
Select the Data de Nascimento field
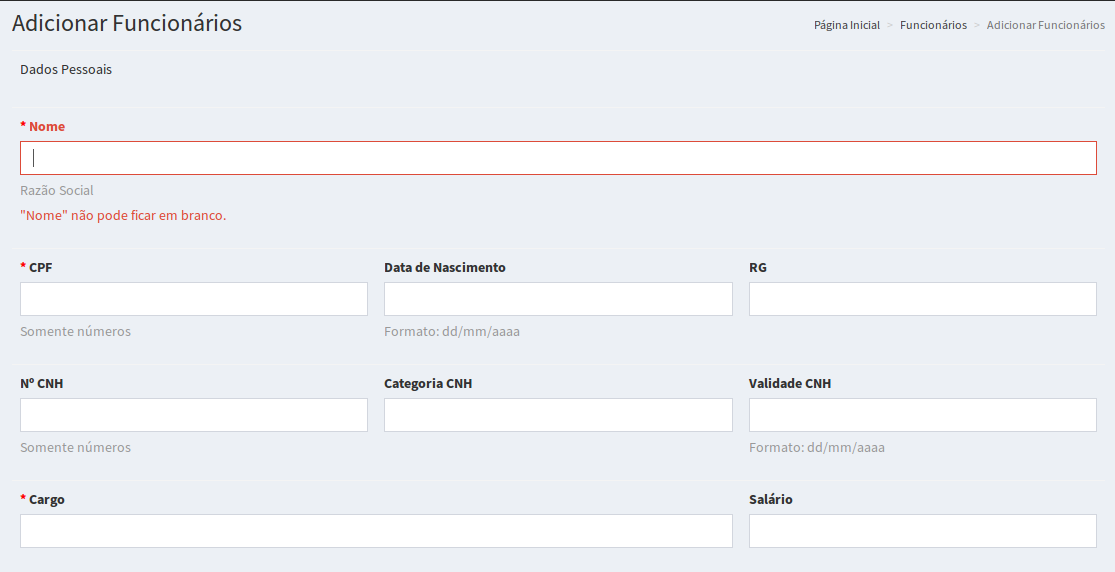click(558, 299)
